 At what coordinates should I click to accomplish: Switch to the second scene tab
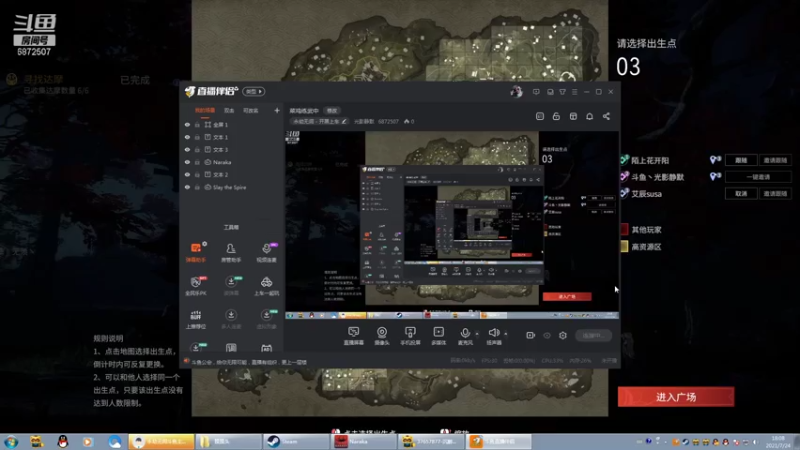click(x=229, y=110)
